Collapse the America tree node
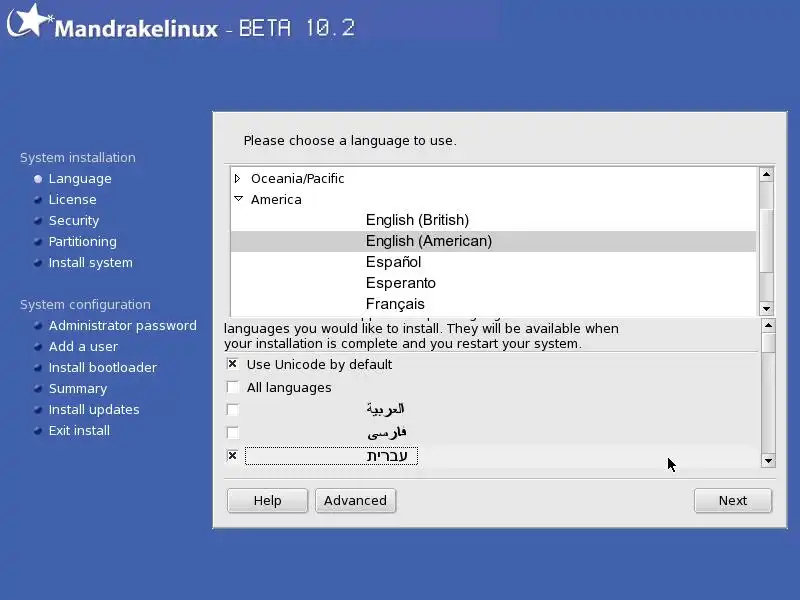 (238, 199)
